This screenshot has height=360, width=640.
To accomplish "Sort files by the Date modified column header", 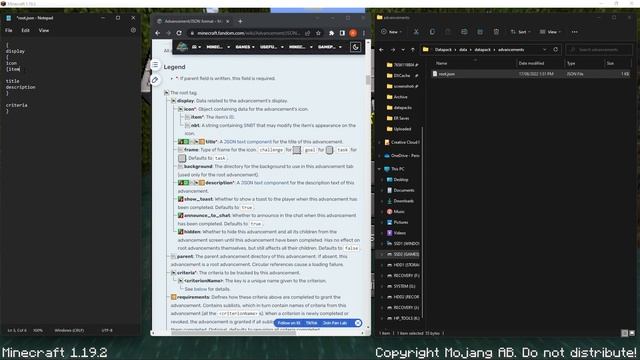I will pyautogui.click(x=540, y=63).
